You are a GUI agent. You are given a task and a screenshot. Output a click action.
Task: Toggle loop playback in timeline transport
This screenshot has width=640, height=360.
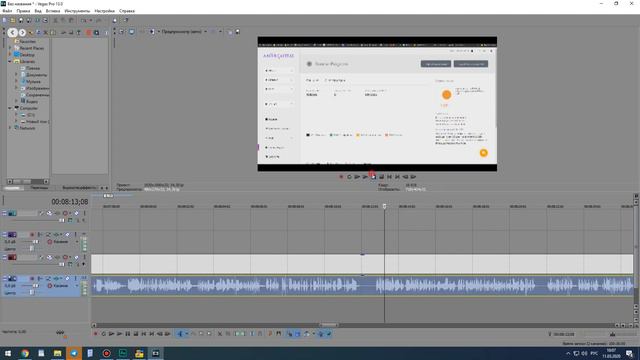(104, 334)
